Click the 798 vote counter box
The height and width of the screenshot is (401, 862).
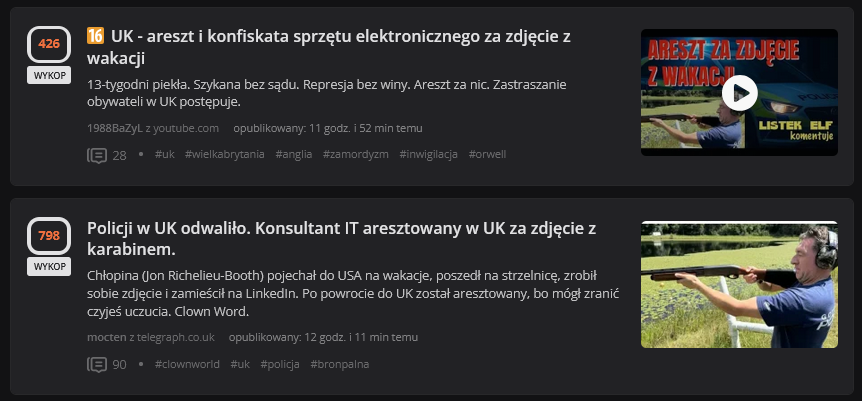[48, 236]
